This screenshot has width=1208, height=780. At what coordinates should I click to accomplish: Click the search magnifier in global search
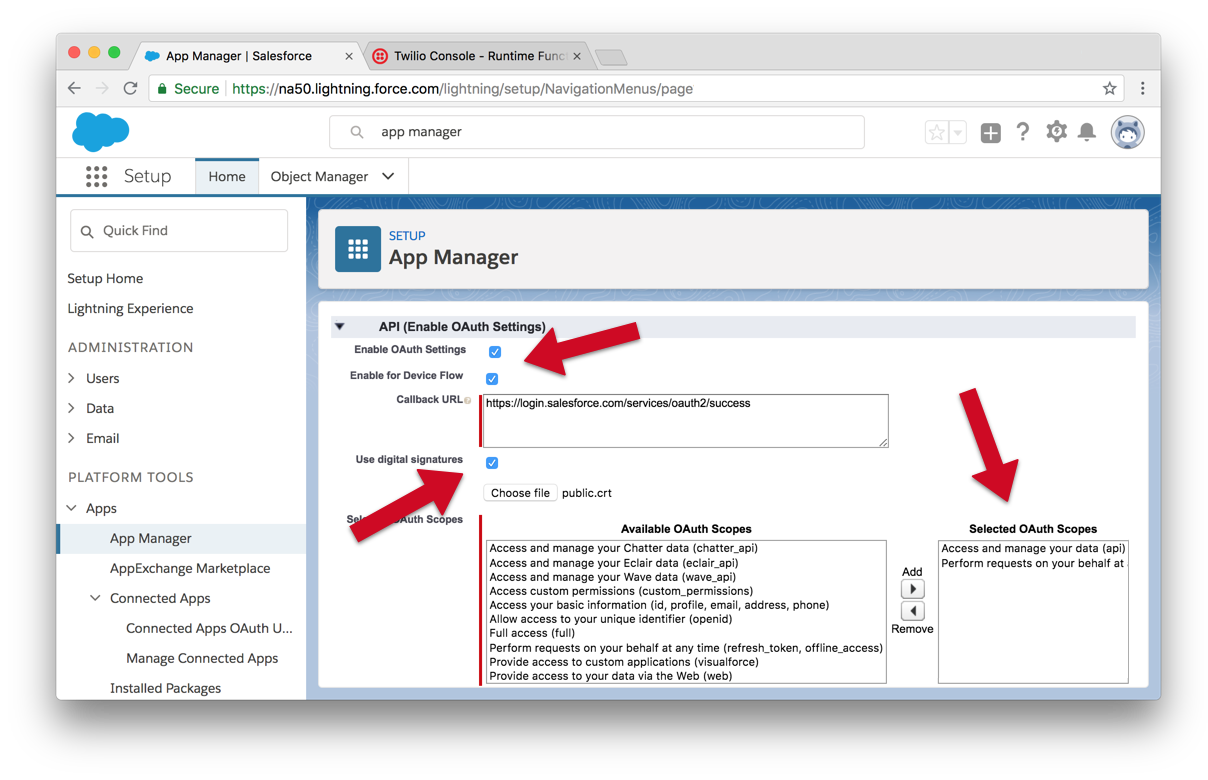click(356, 132)
